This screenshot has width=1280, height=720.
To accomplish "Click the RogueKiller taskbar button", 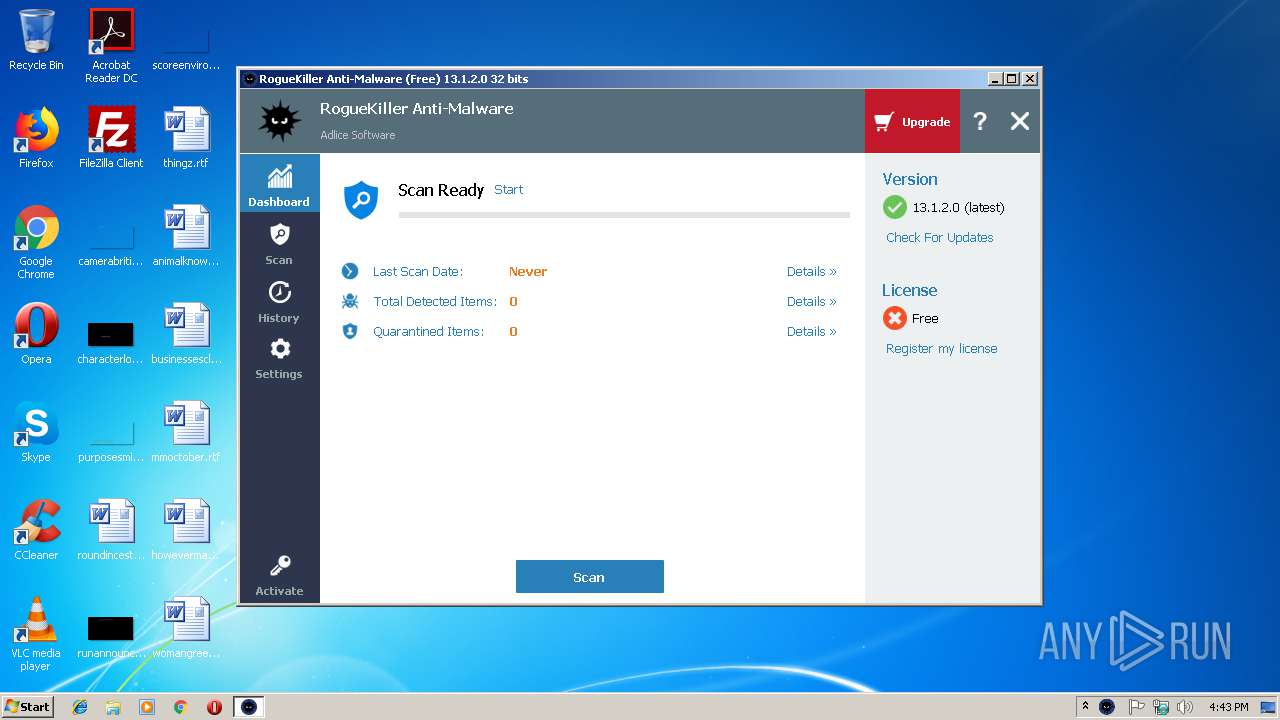I will click(249, 707).
